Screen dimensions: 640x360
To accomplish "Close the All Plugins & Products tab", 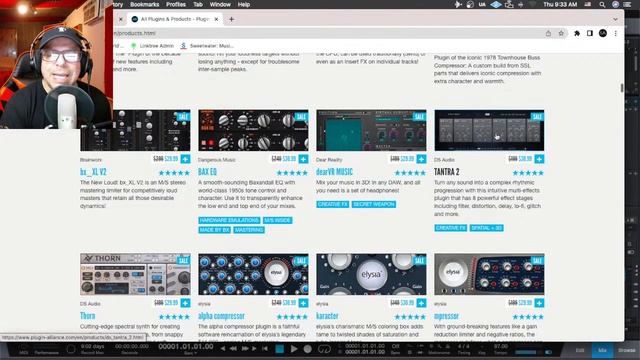I will click(216, 19).
